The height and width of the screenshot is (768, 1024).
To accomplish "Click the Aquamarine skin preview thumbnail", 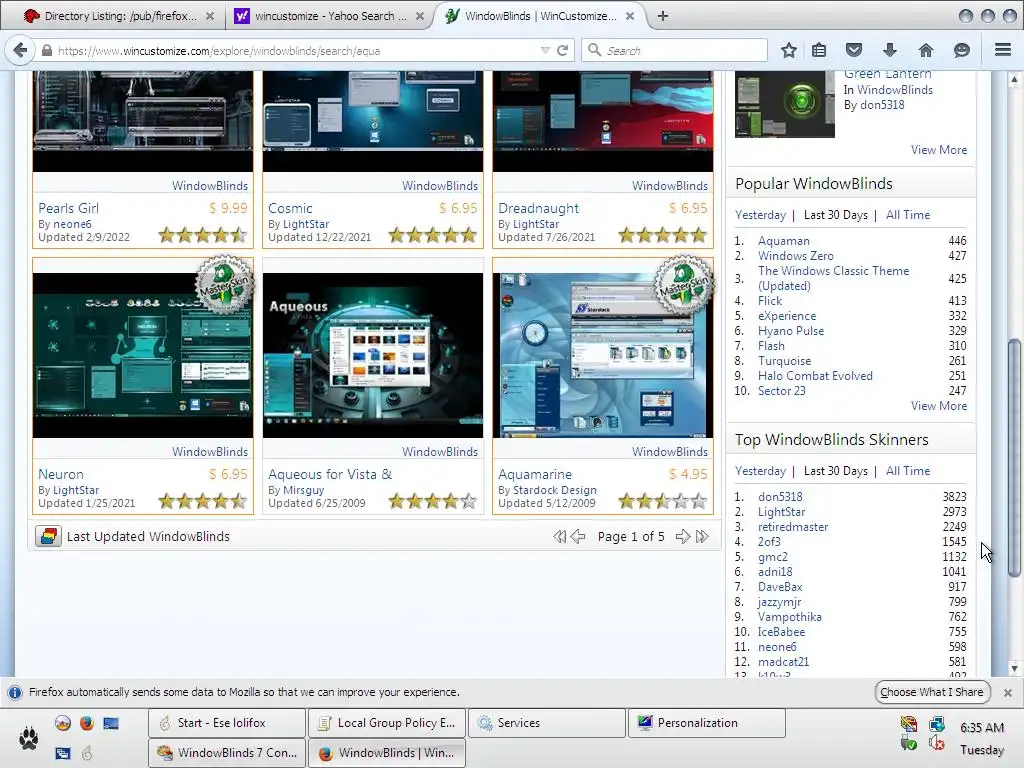I will [603, 355].
